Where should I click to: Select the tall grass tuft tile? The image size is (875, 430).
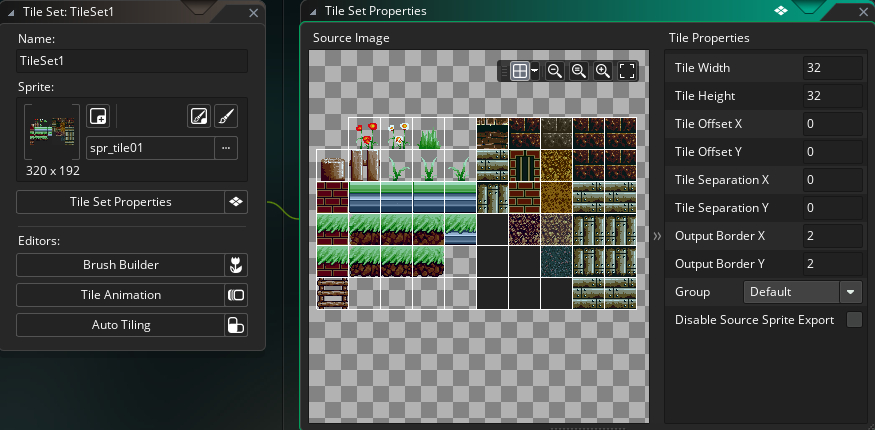pos(429,133)
